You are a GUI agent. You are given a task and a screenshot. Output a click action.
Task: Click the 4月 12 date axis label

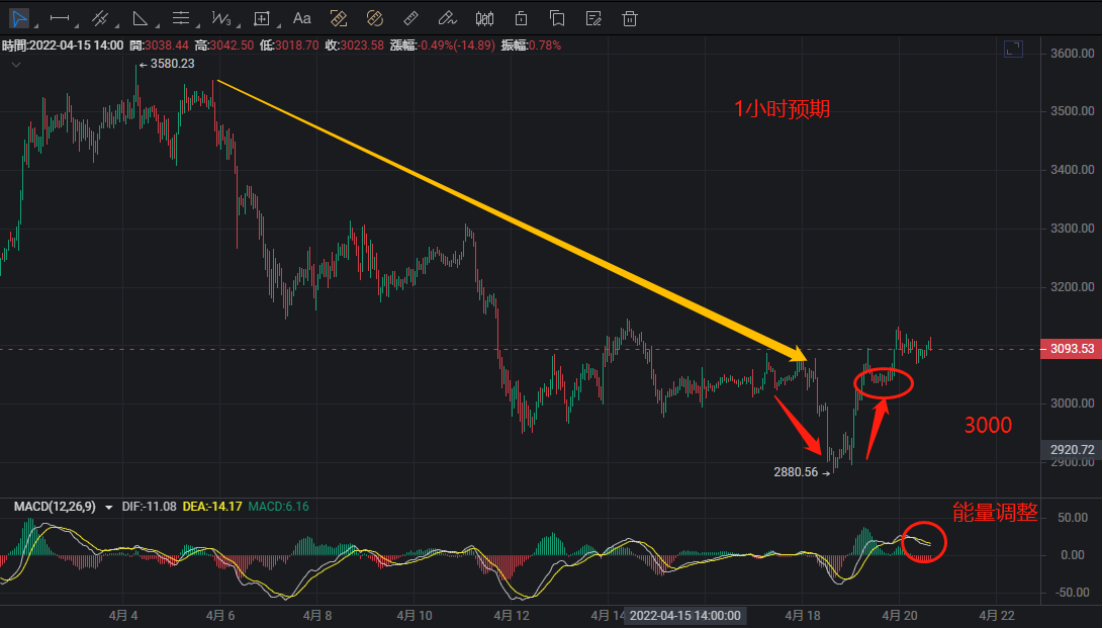pyautogui.click(x=511, y=615)
